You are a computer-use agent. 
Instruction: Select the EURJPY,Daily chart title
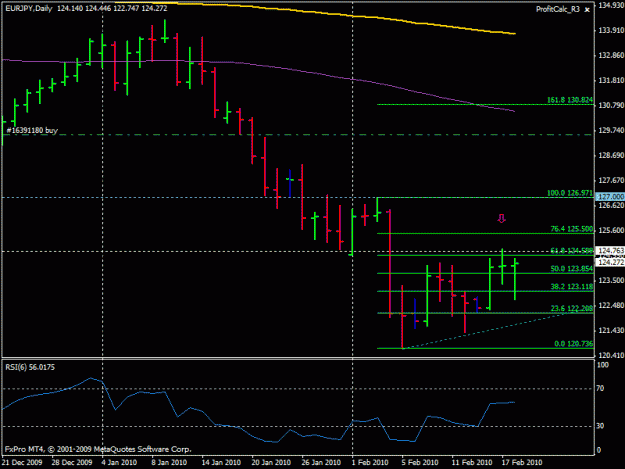pyautogui.click(x=29, y=8)
